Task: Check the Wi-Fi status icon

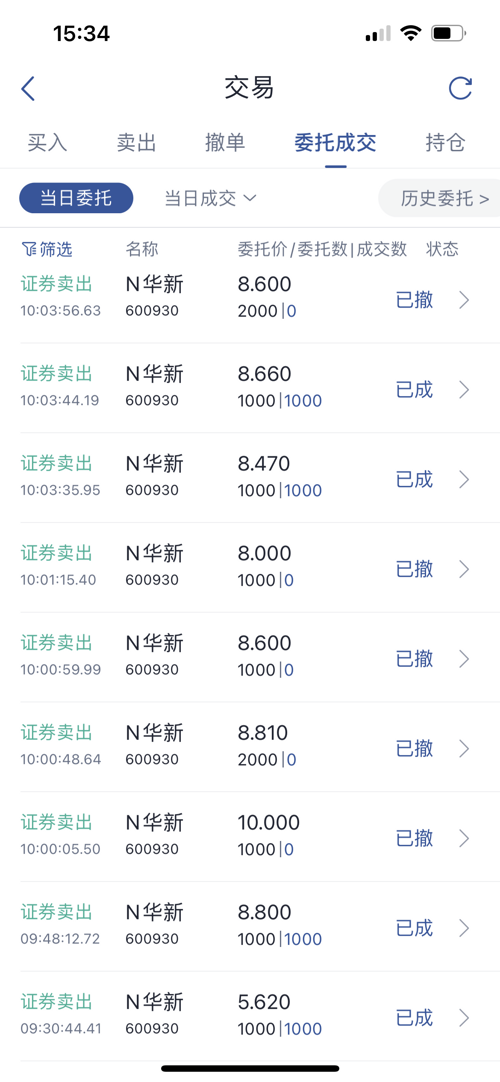Action: tap(411, 33)
